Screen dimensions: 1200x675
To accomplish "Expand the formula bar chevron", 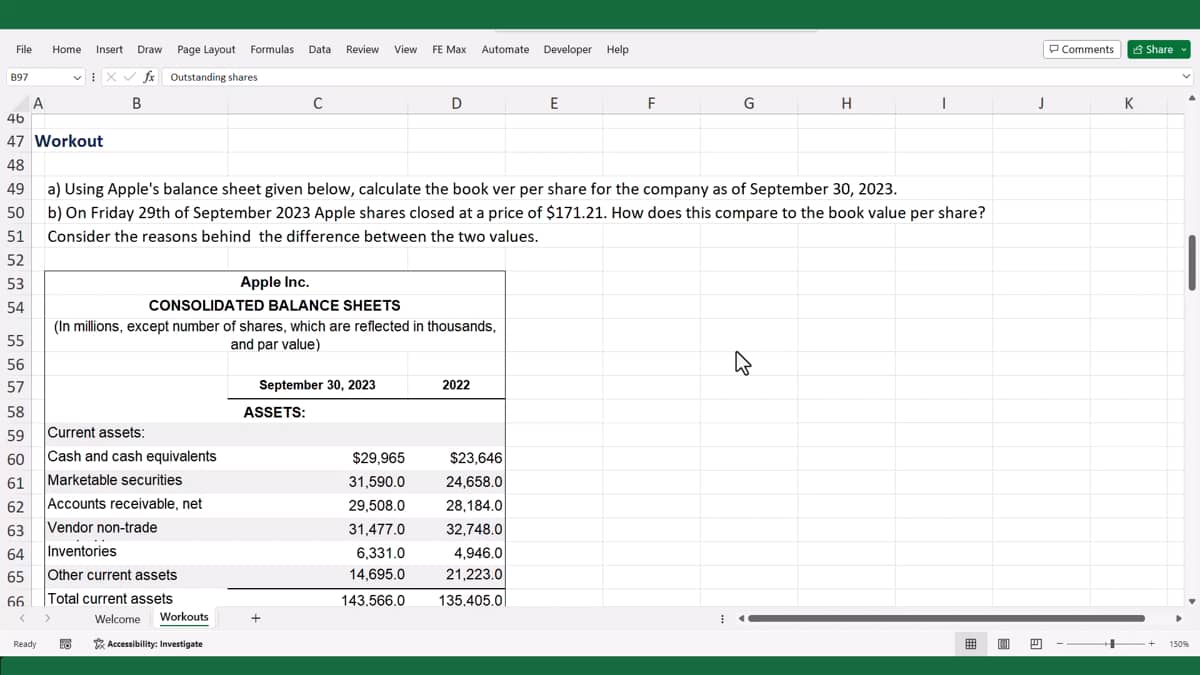I will pos(1186,77).
